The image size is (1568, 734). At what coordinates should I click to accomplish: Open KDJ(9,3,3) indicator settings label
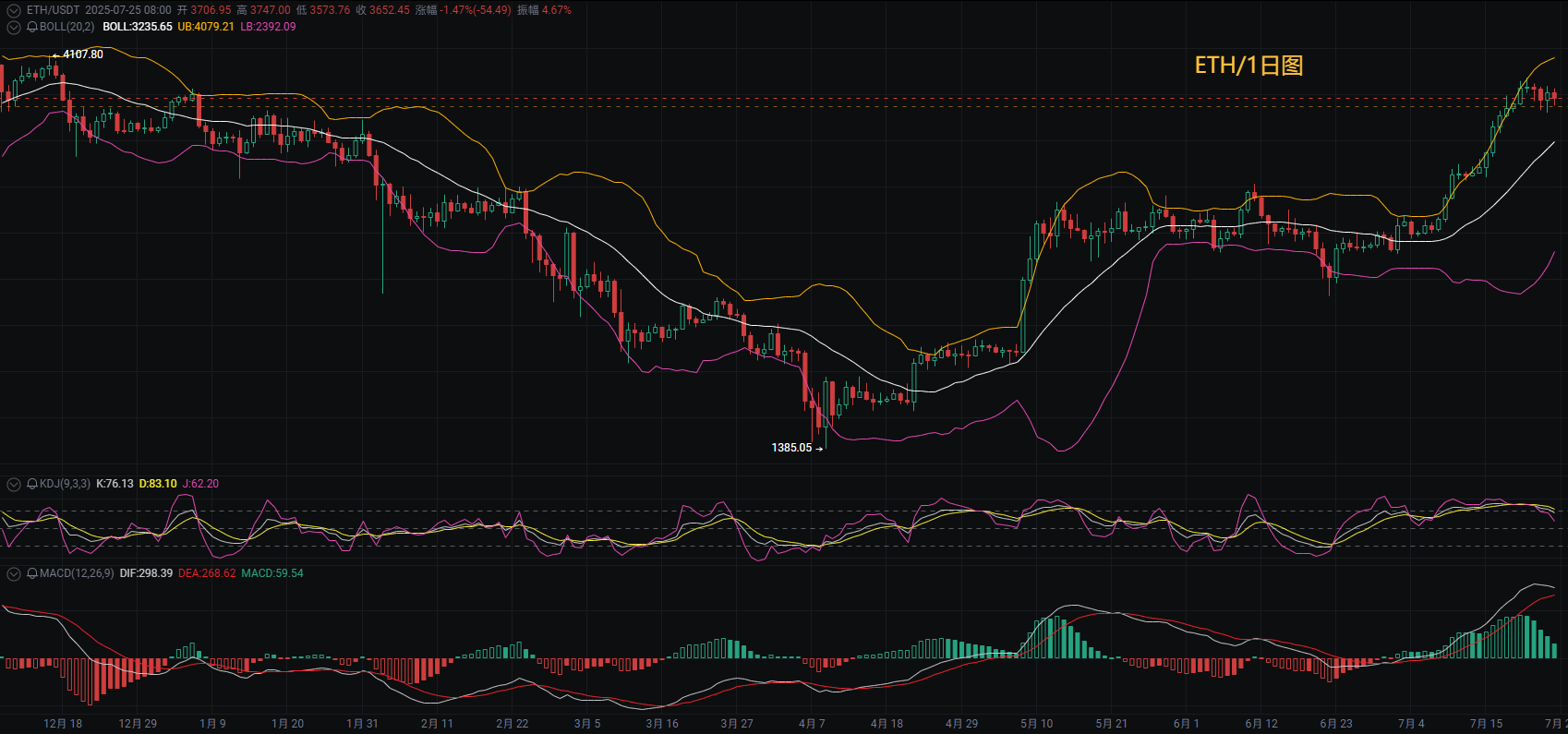pos(65,484)
